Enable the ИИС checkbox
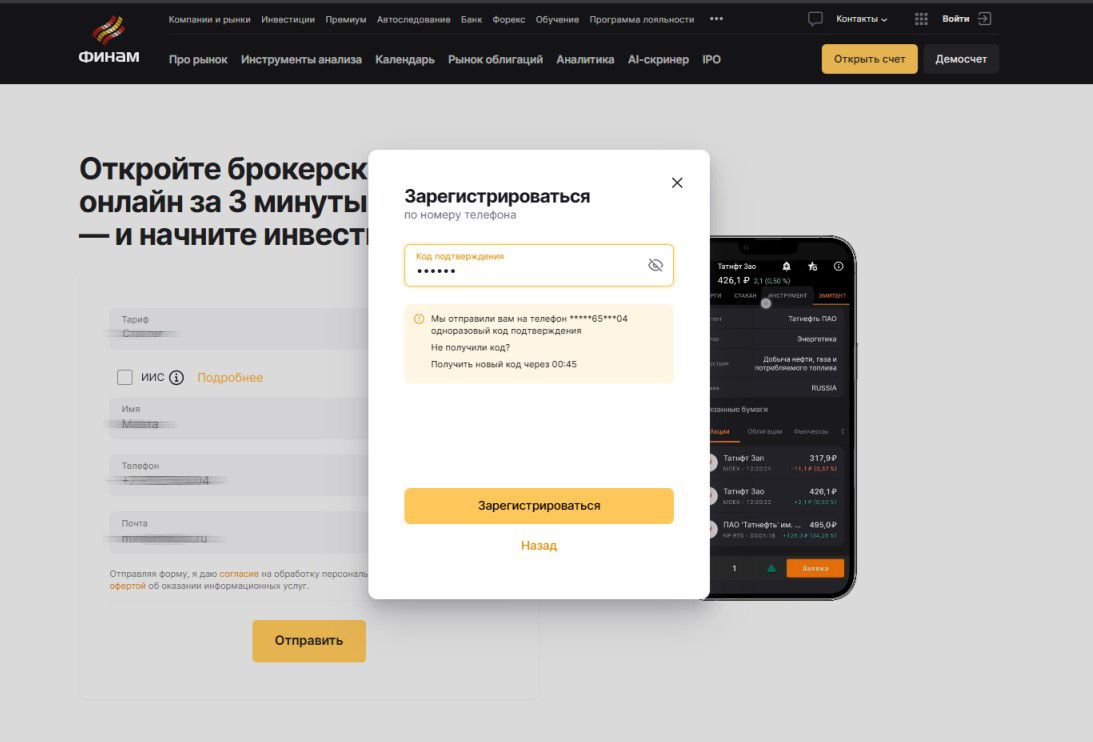1093x742 pixels. tap(125, 377)
